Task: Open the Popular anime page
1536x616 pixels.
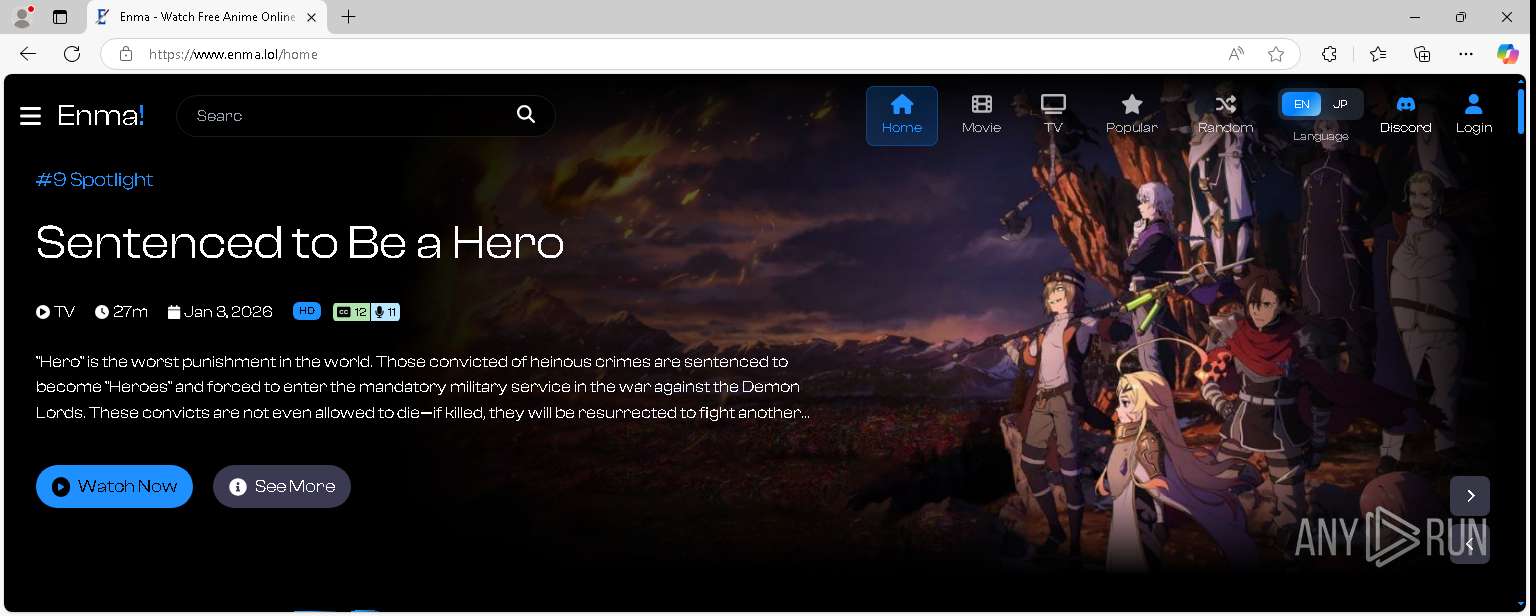Action: tap(1132, 115)
